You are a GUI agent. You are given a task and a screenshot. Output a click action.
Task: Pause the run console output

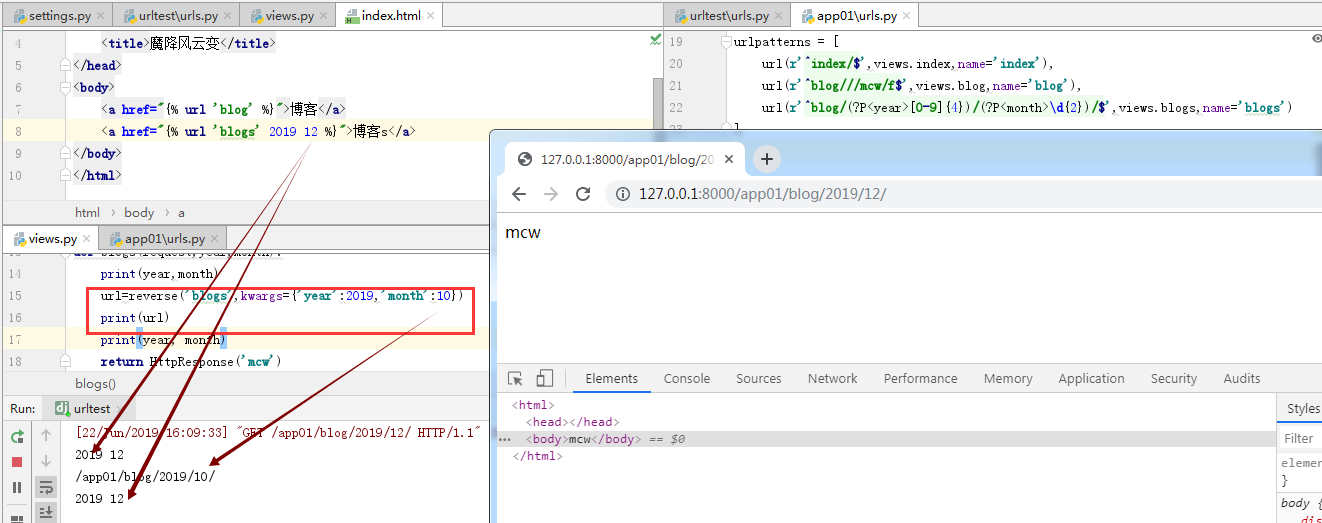pyautogui.click(x=17, y=487)
